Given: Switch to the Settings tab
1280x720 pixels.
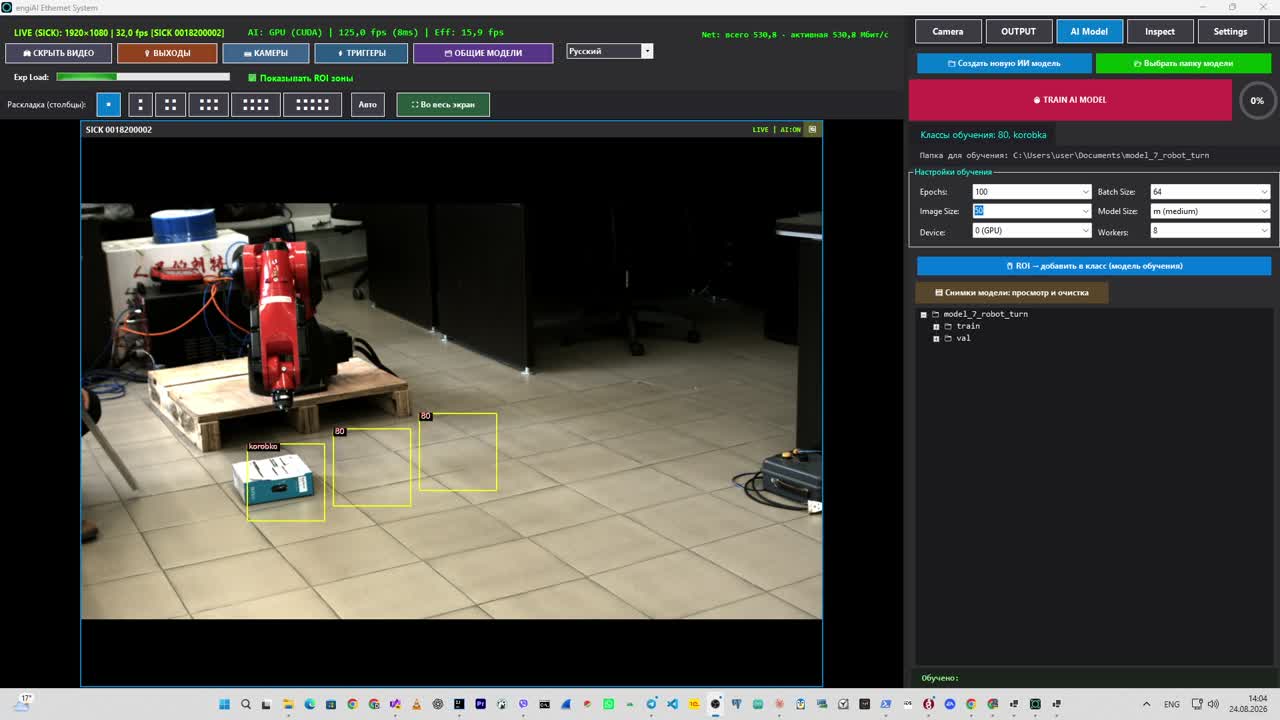Looking at the screenshot, I should click(1230, 31).
